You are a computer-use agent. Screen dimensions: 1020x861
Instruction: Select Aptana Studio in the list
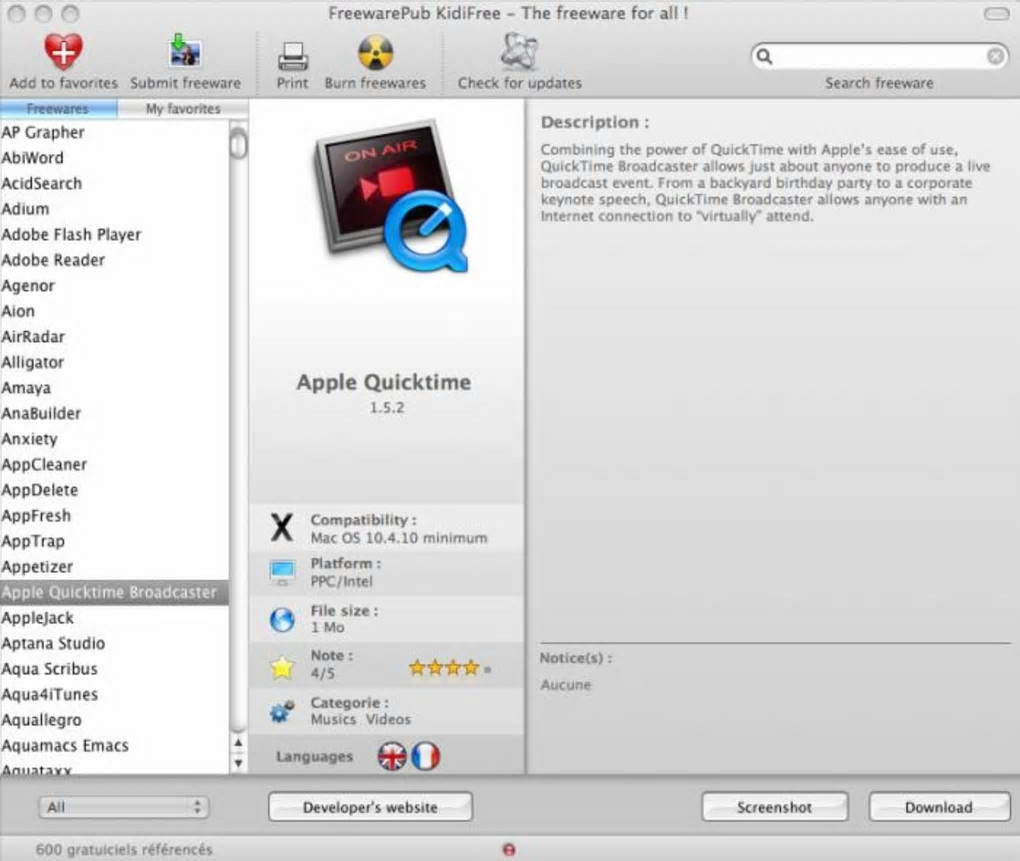coord(114,644)
